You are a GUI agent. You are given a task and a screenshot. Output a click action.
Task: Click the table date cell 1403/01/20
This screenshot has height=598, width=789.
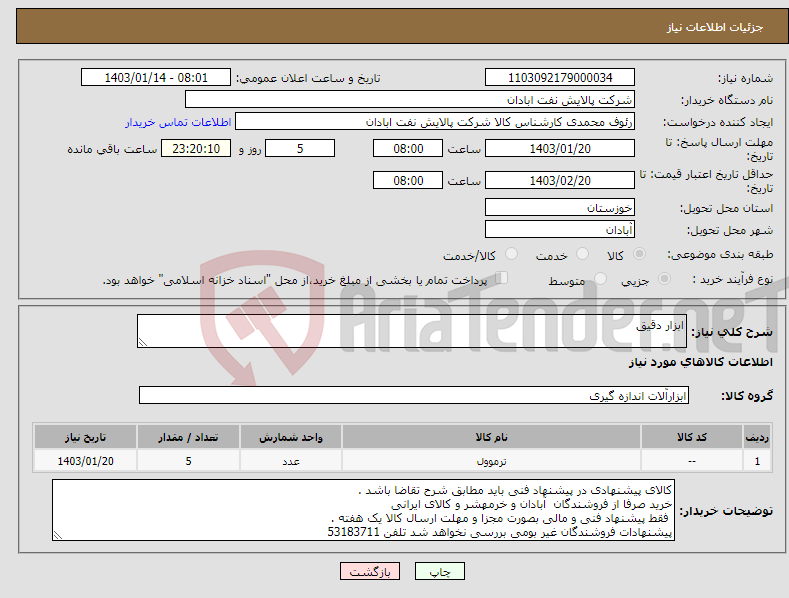[86, 461]
